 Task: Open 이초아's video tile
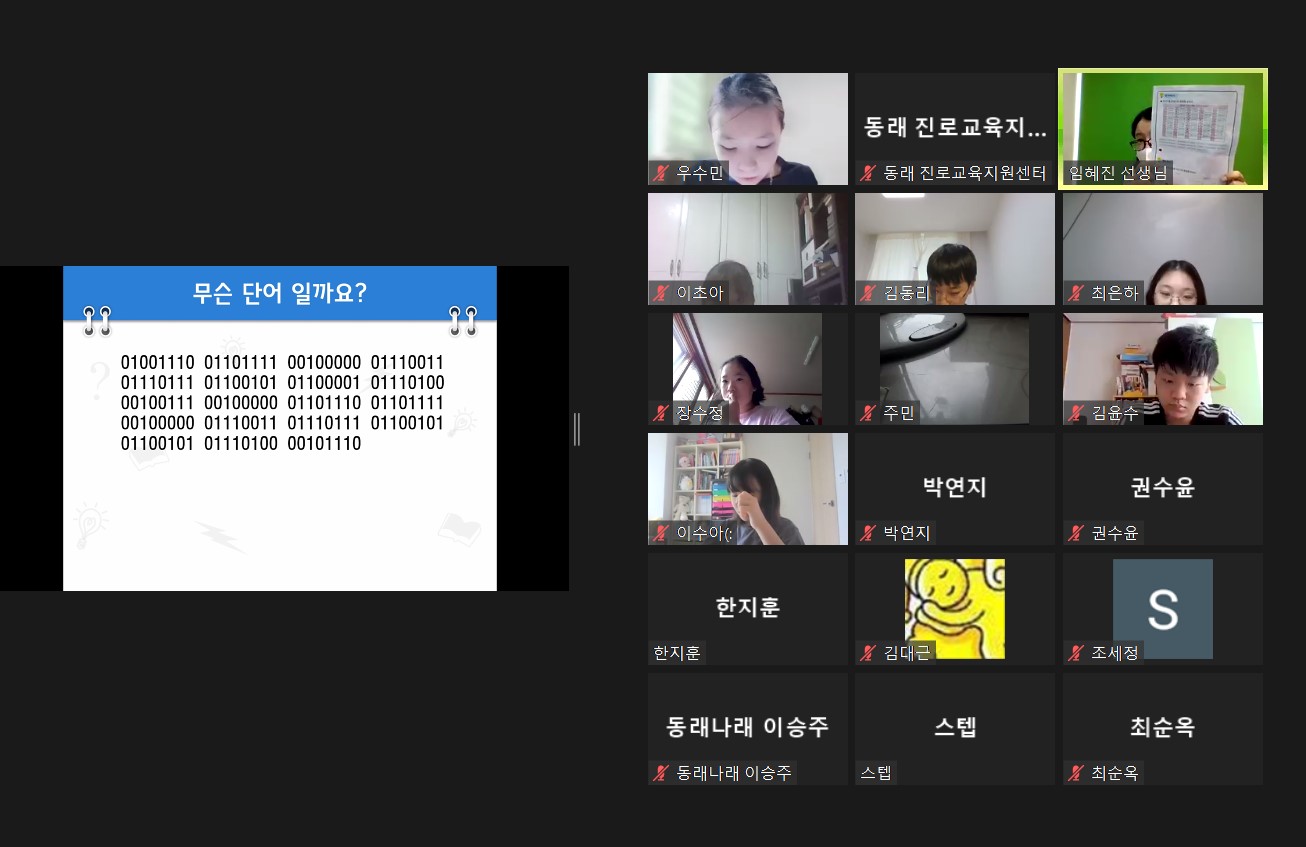[x=748, y=249]
